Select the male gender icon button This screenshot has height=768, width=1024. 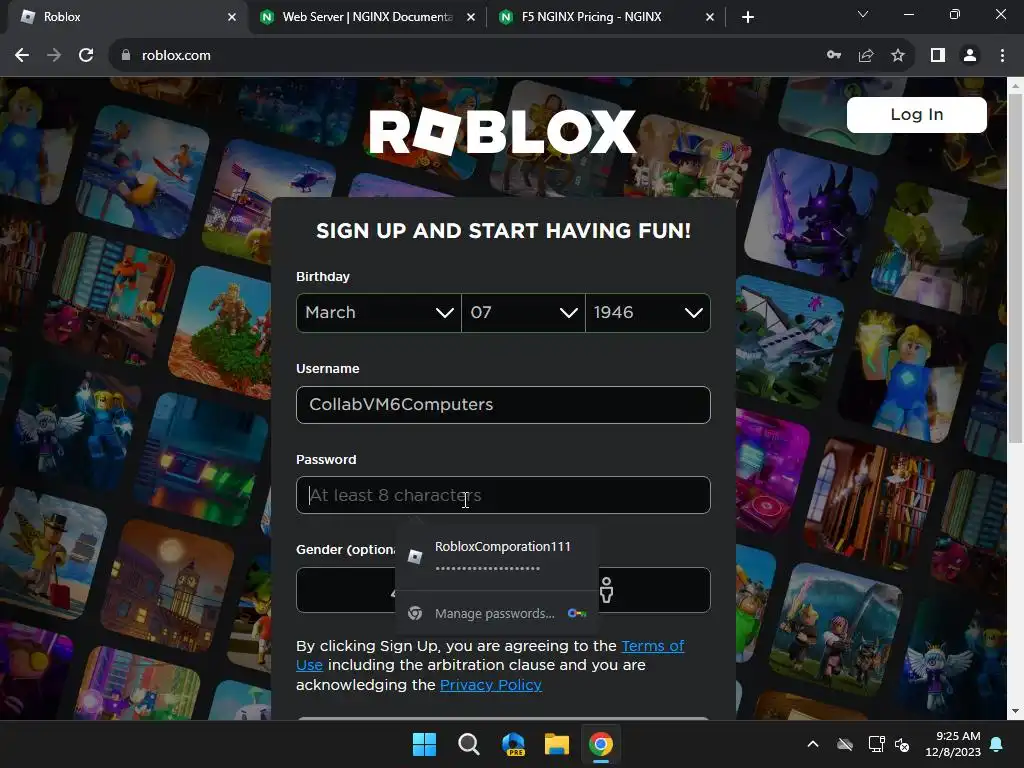tap(606, 590)
